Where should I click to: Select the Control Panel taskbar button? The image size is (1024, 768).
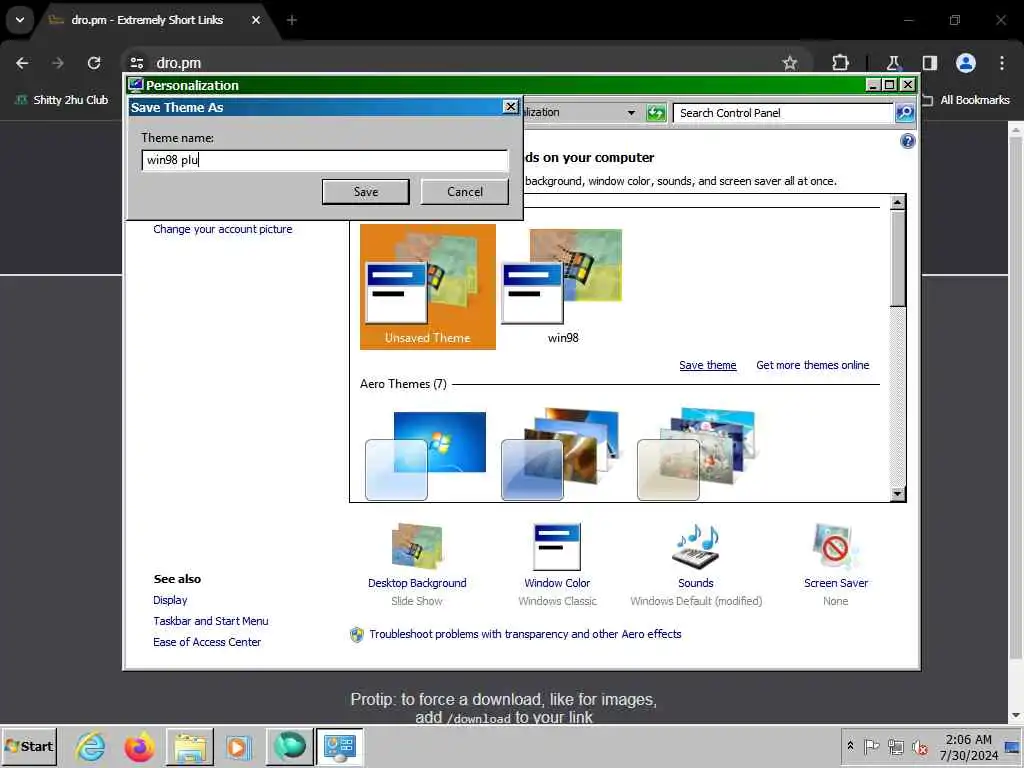(340, 746)
